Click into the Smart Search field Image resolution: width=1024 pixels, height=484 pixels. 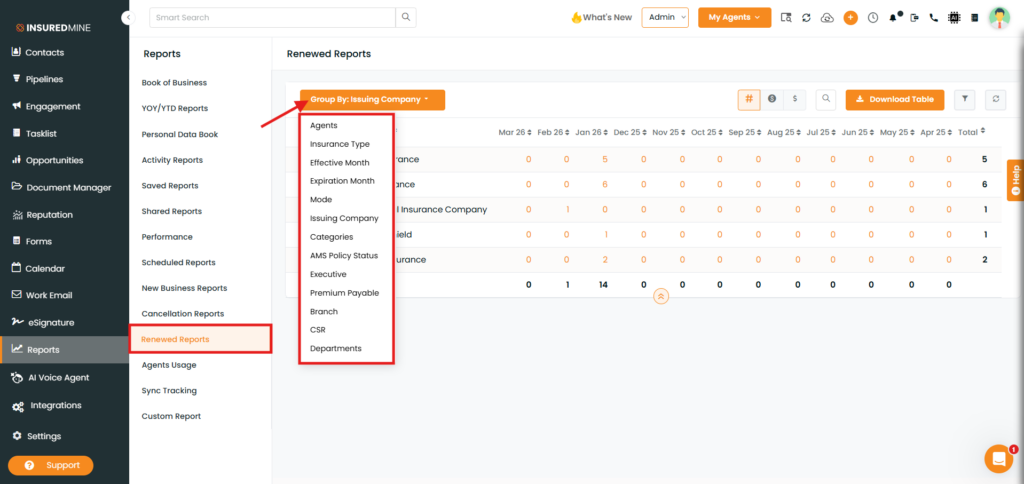click(271, 17)
